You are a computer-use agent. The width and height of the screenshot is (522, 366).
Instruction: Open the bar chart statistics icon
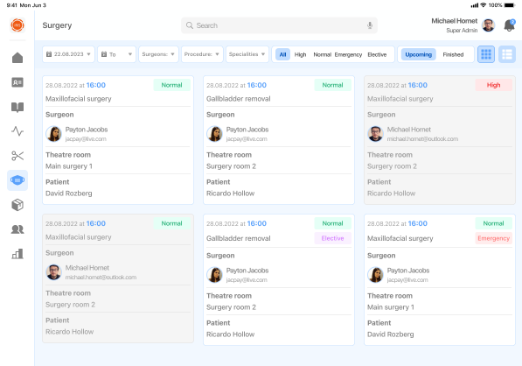coord(17,254)
